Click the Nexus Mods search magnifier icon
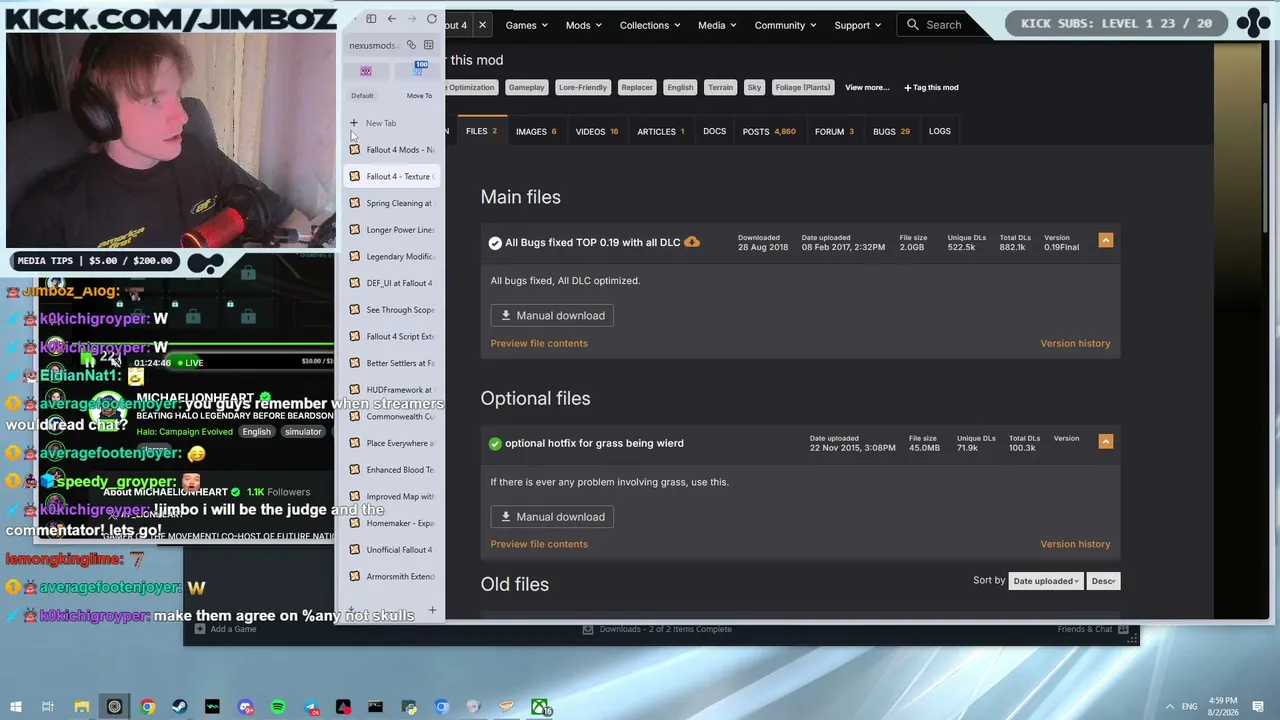The image size is (1280, 720). coord(913,25)
